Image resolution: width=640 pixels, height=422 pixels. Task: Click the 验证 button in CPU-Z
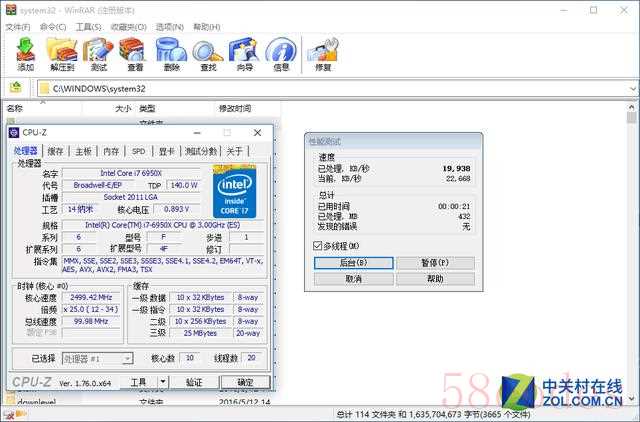(x=194, y=382)
